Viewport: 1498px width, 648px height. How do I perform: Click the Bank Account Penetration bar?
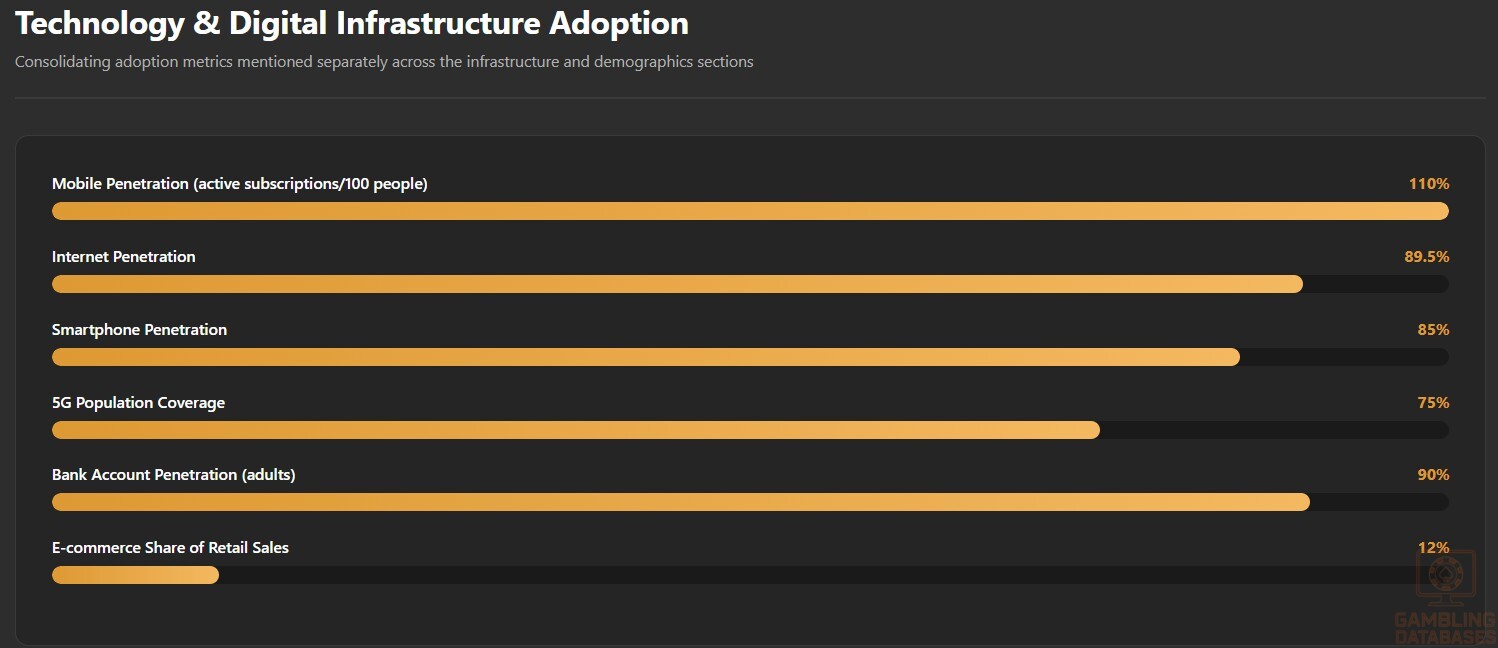tap(750, 502)
